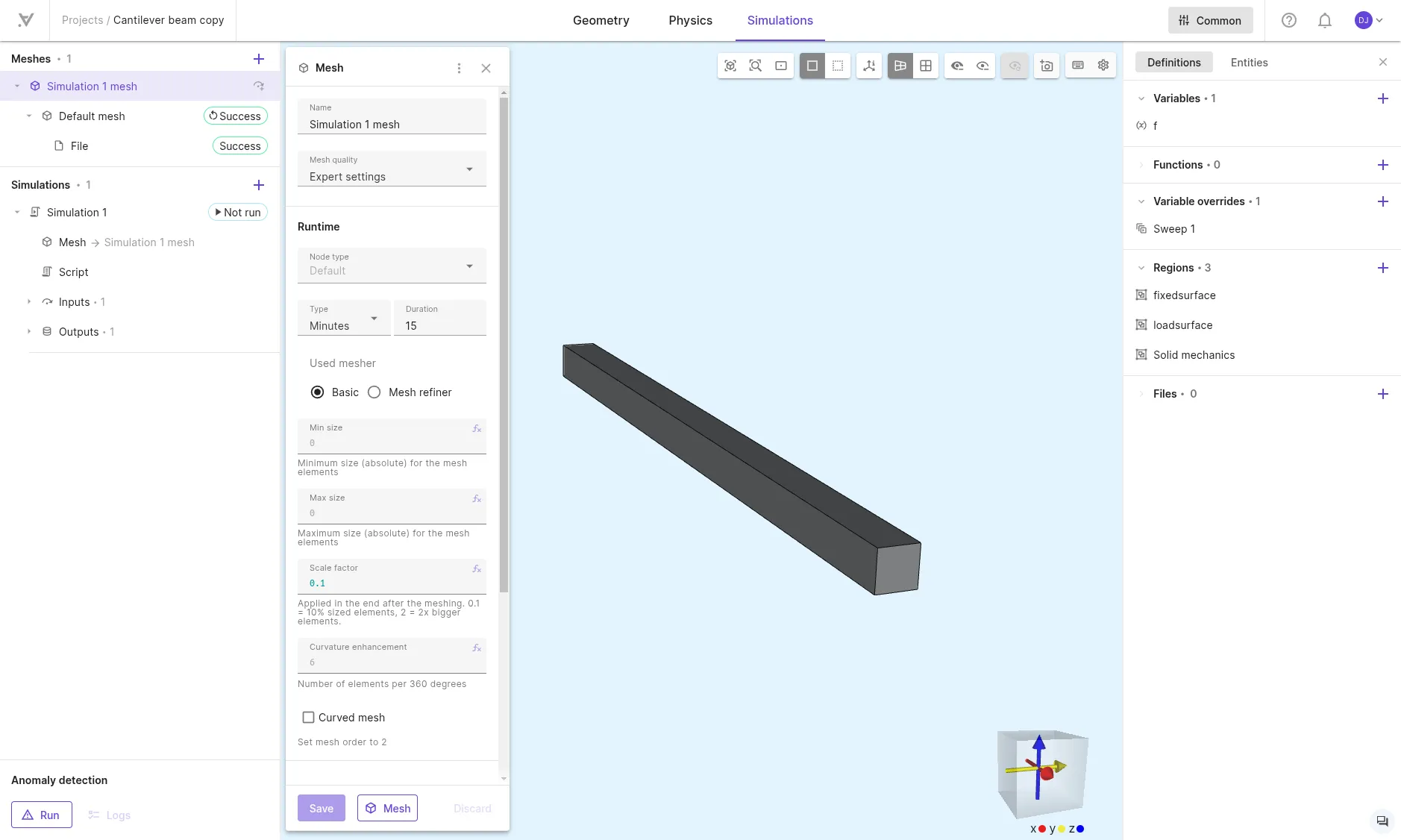Expand the Functions section
This screenshot has height=840, width=1401.
tap(1141, 165)
